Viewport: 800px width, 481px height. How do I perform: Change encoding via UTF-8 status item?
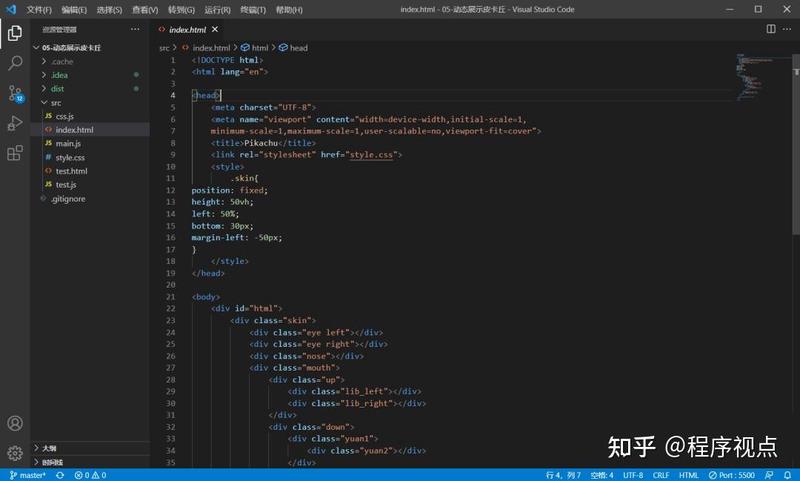633,475
